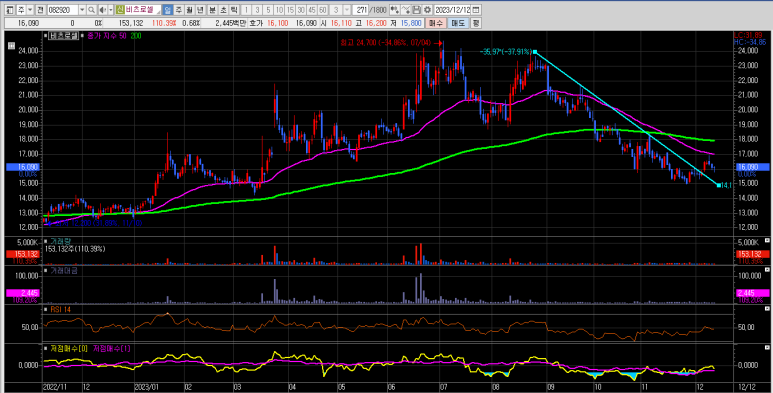Click the 매도 sell button

tap(458, 23)
